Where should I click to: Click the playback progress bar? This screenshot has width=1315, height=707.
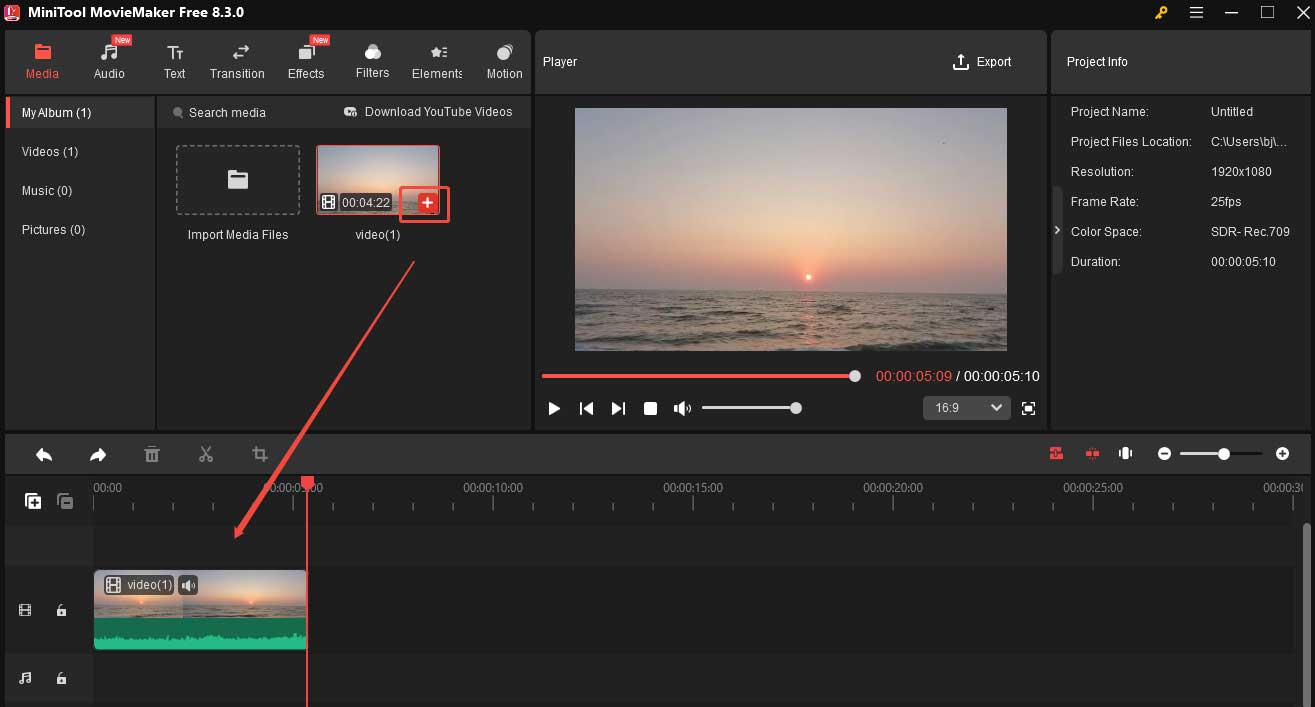[x=700, y=376]
